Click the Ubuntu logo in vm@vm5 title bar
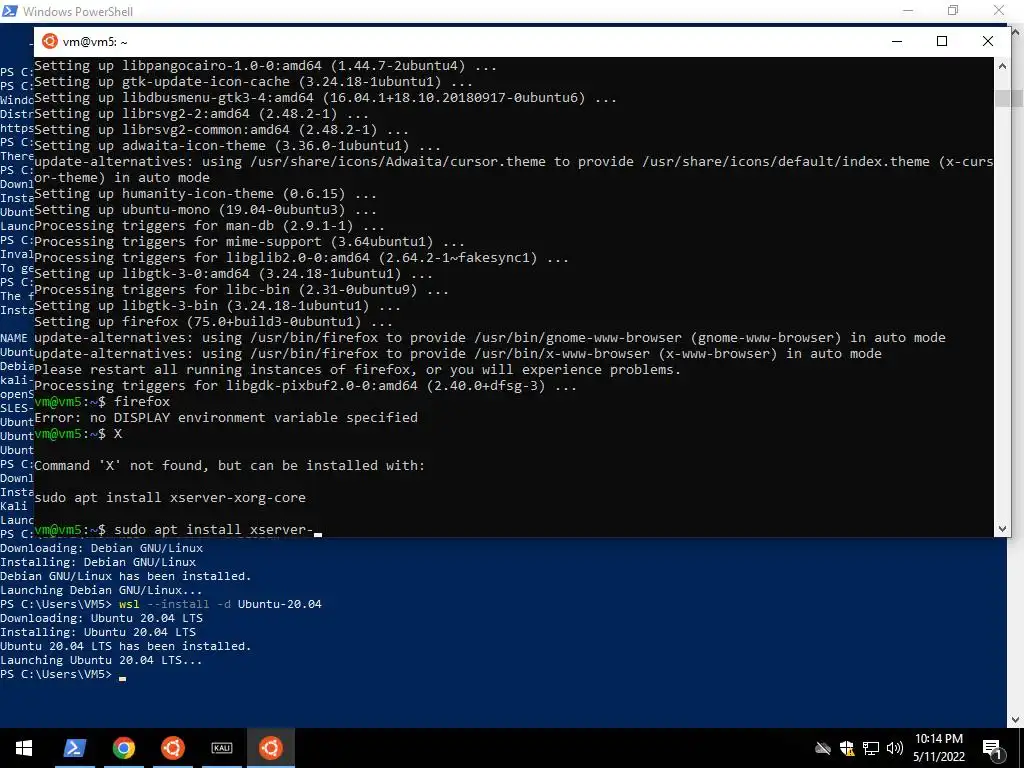1024x768 pixels. 50,41
